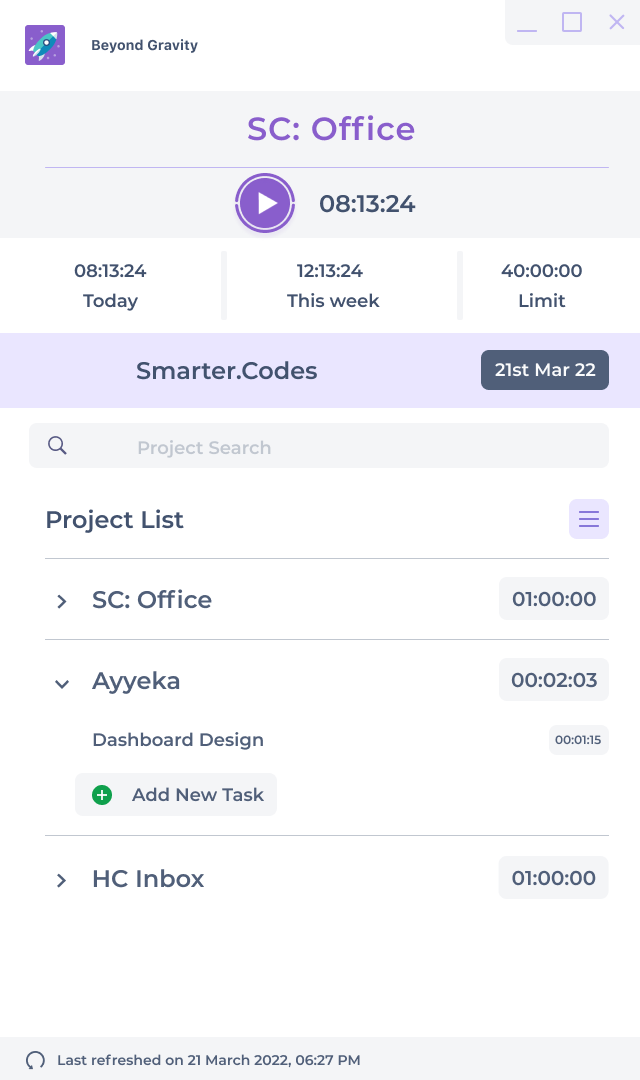Start the timer with the play button
The height and width of the screenshot is (1080, 640).
[x=265, y=204]
